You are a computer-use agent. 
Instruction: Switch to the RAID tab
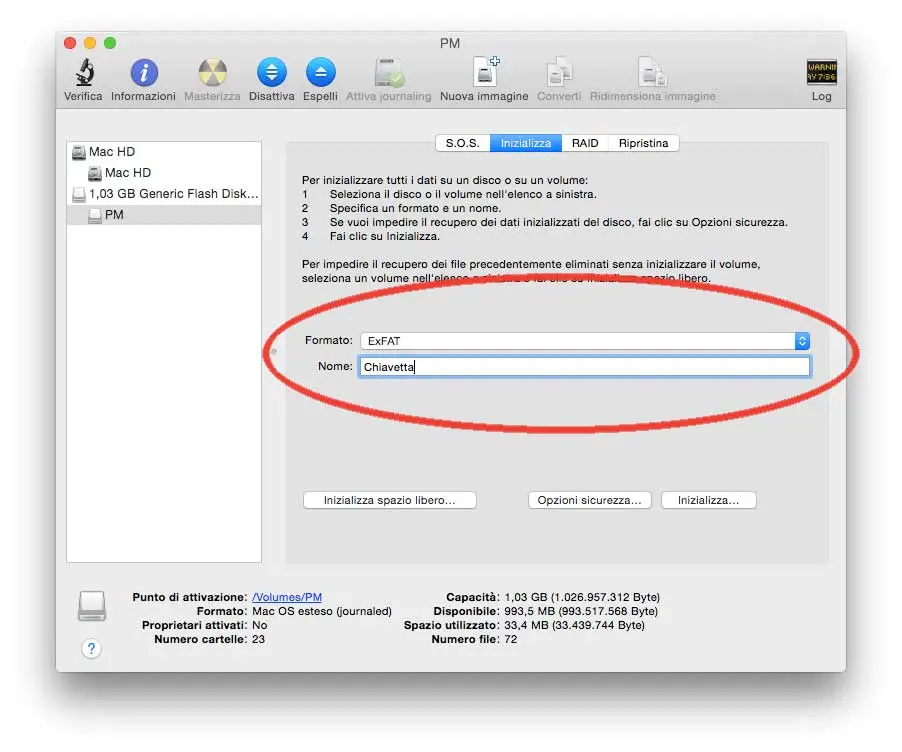click(x=585, y=143)
